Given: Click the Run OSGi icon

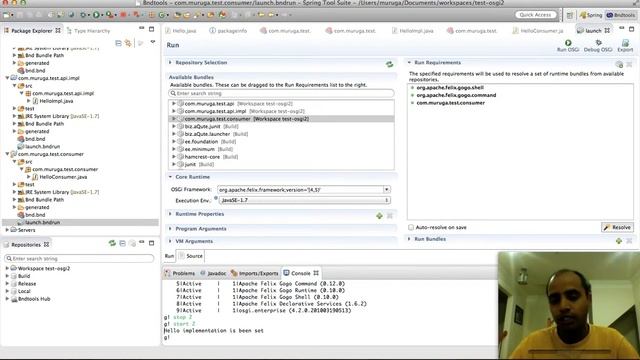Looking at the screenshot, I should [x=568, y=42].
